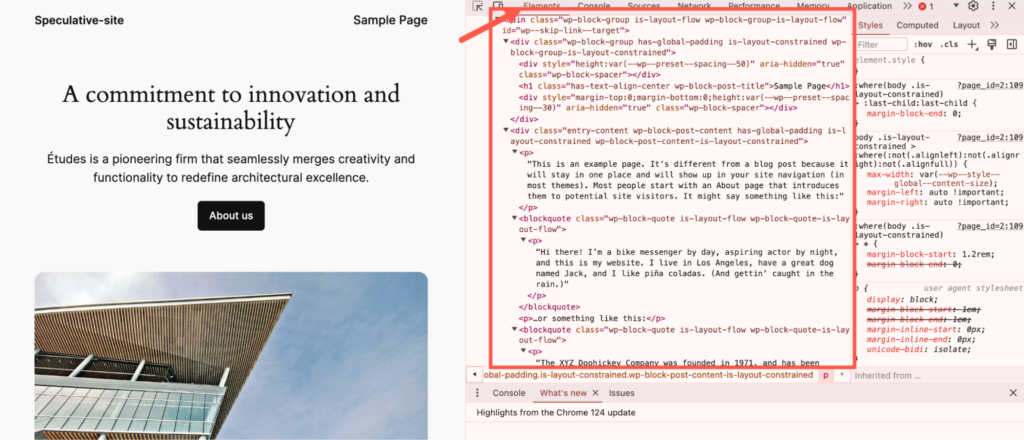Collapse the p node with 'The XYZ Doohickey Company'

point(524,351)
